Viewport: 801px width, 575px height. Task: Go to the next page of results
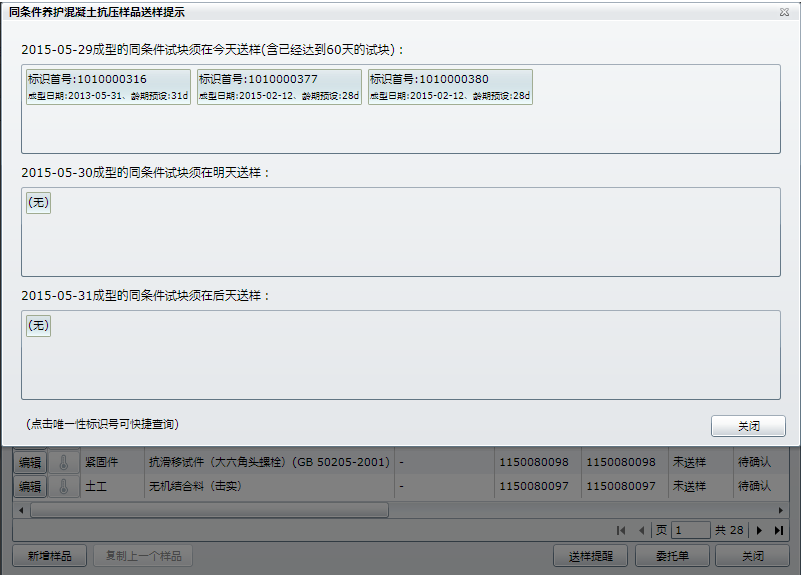point(759,530)
